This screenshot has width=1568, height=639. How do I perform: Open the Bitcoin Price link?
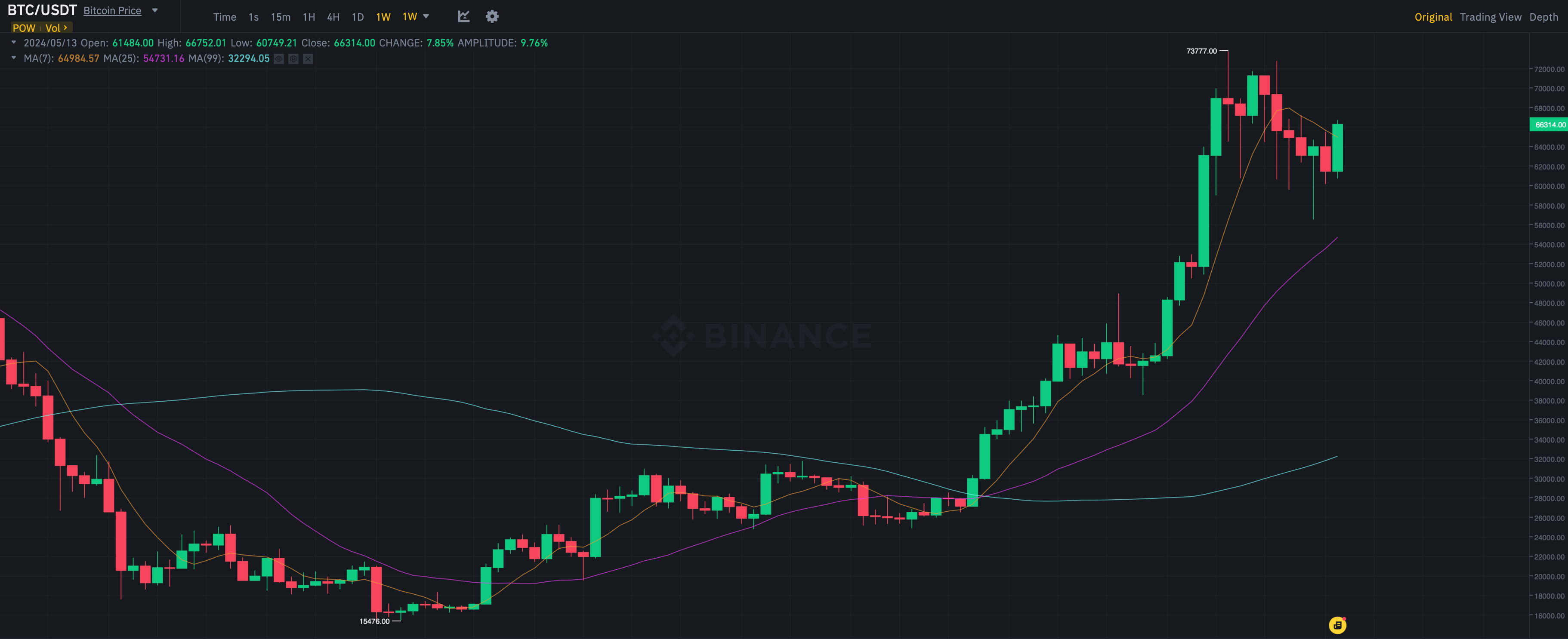click(x=112, y=10)
